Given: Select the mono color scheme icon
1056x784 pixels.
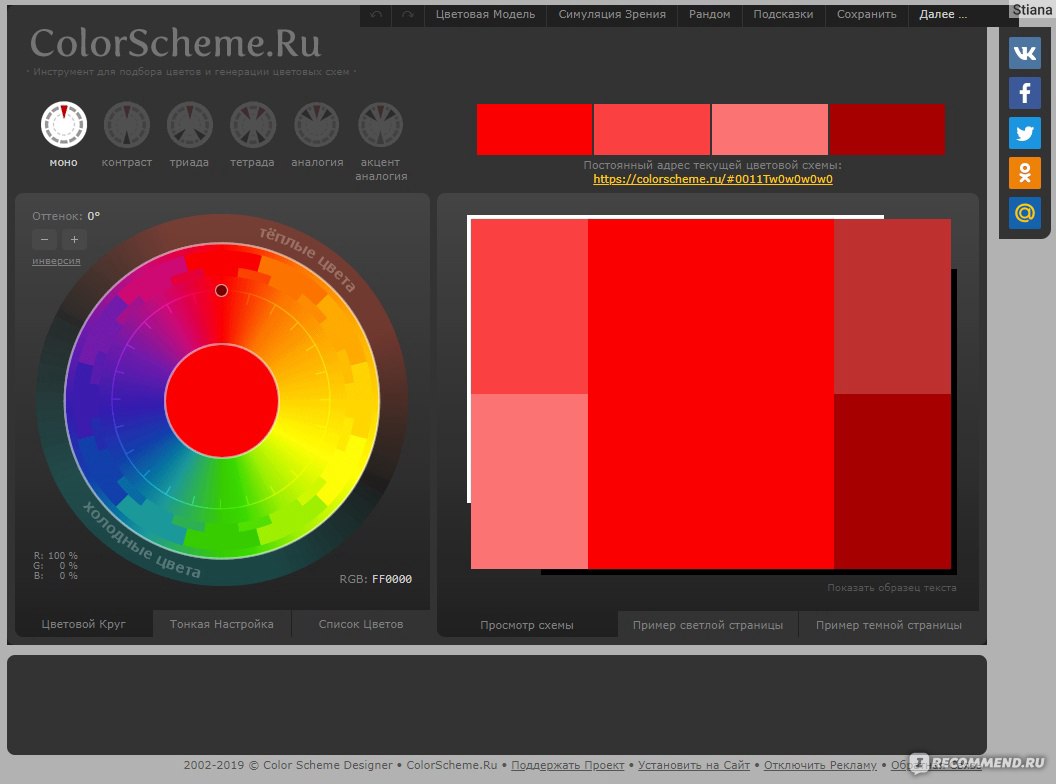Looking at the screenshot, I should click(x=63, y=125).
